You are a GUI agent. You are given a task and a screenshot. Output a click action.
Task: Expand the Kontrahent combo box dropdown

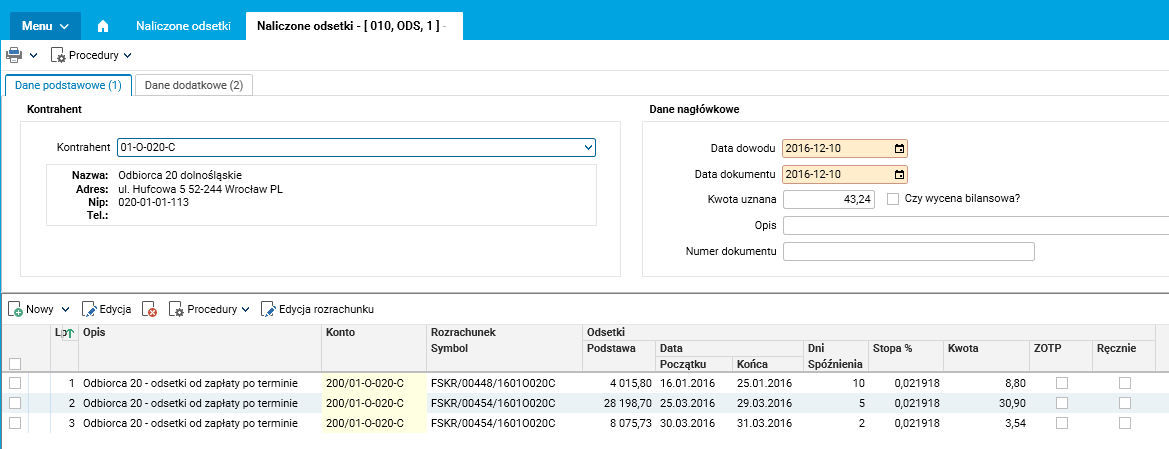(x=588, y=148)
